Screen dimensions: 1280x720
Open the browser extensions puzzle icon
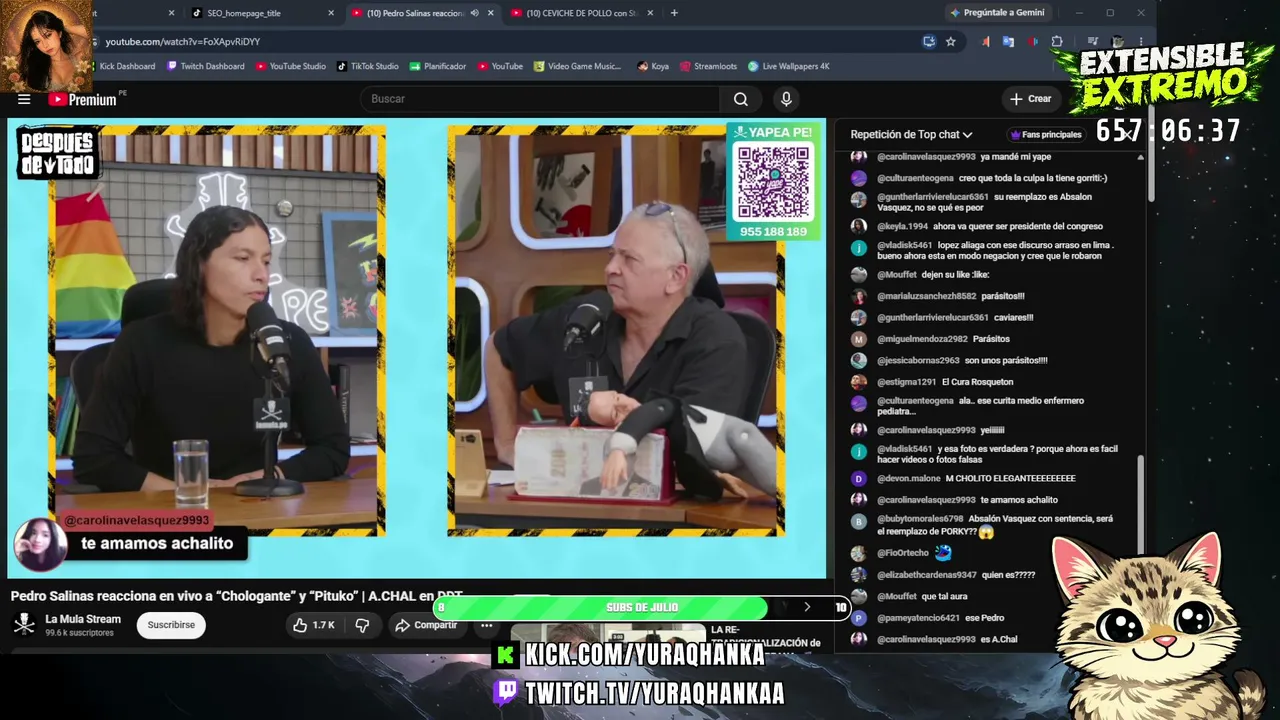[1057, 42]
